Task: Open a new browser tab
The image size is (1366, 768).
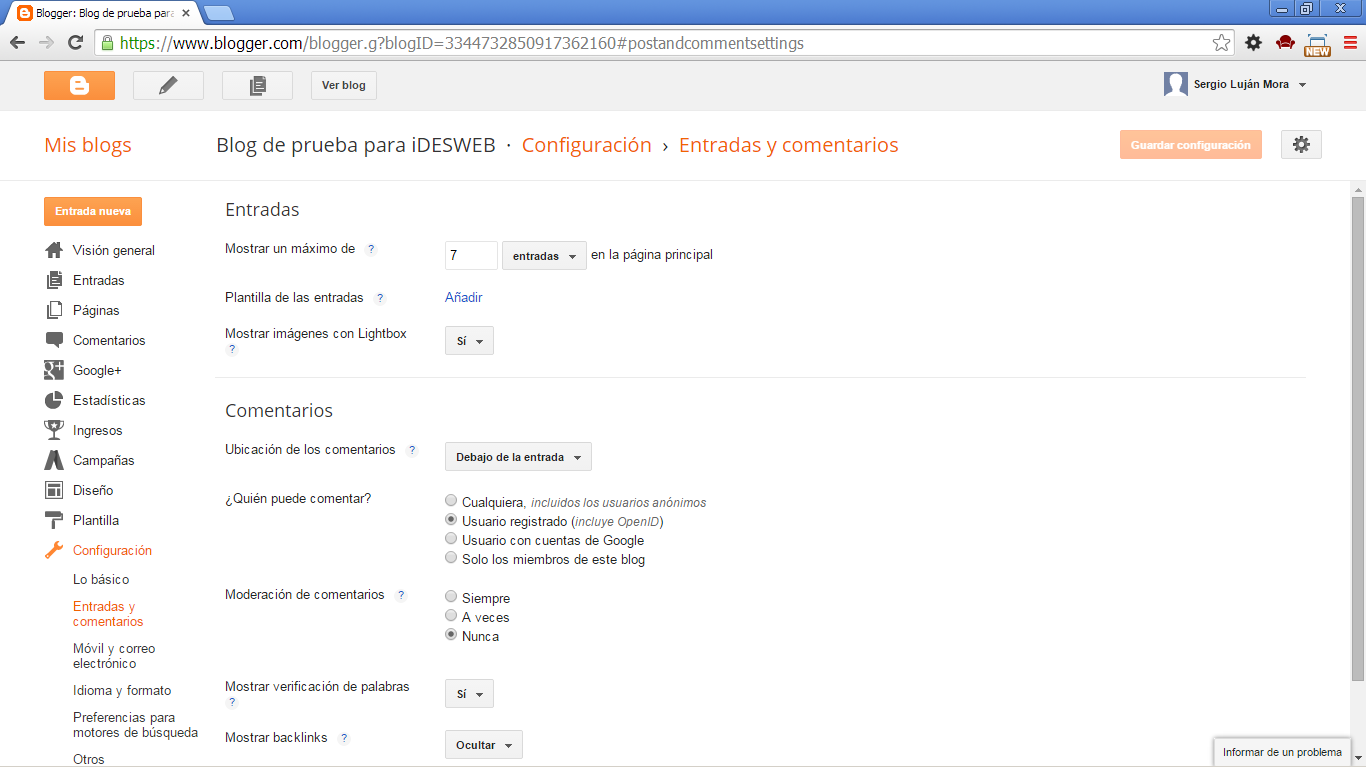Action: pos(218,13)
